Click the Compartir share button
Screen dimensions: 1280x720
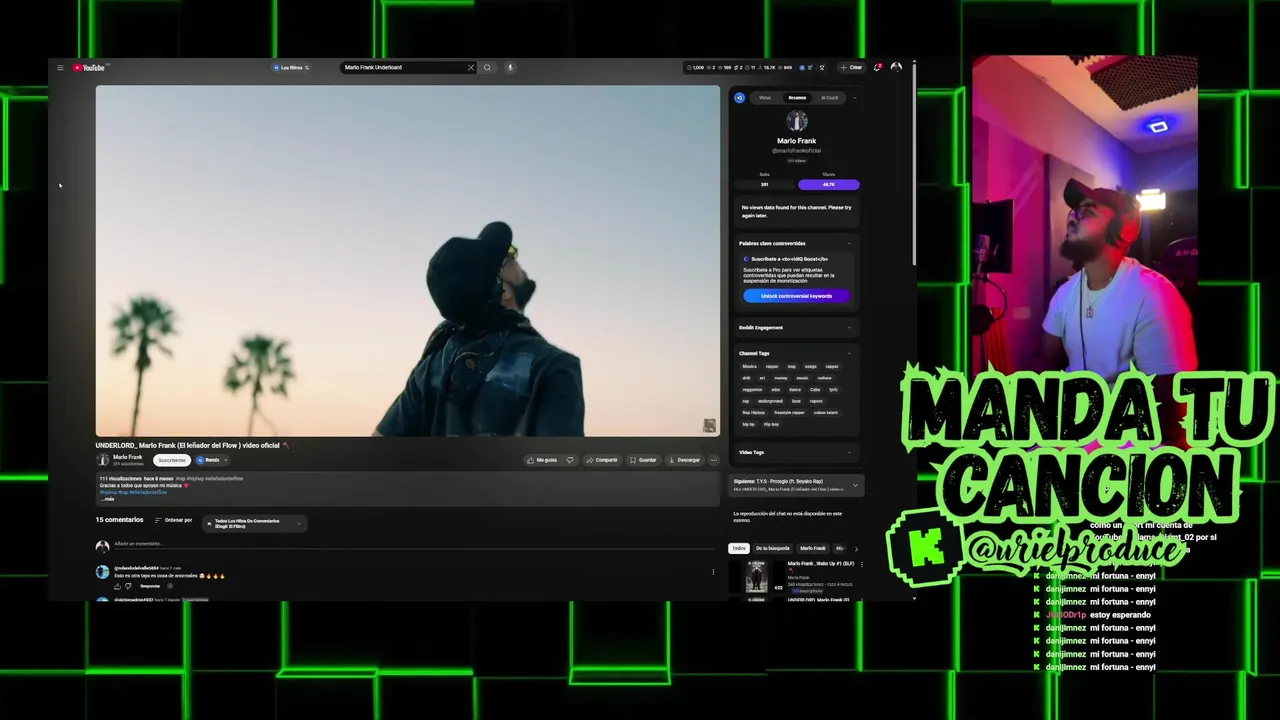pyautogui.click(x=603, y=460)
